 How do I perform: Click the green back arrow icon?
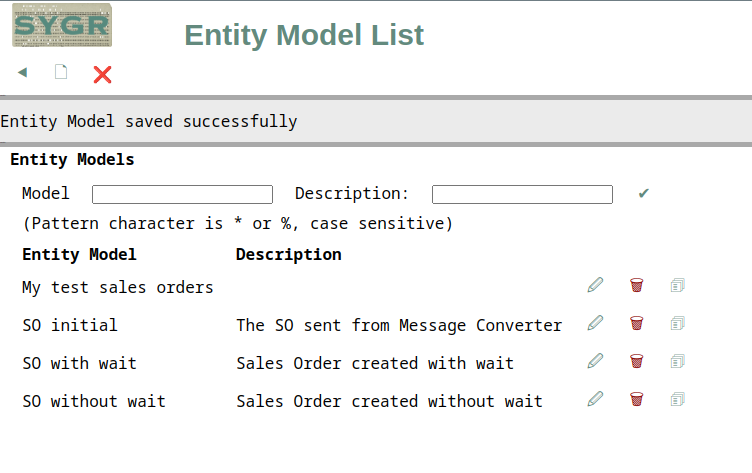coord(23,72)
